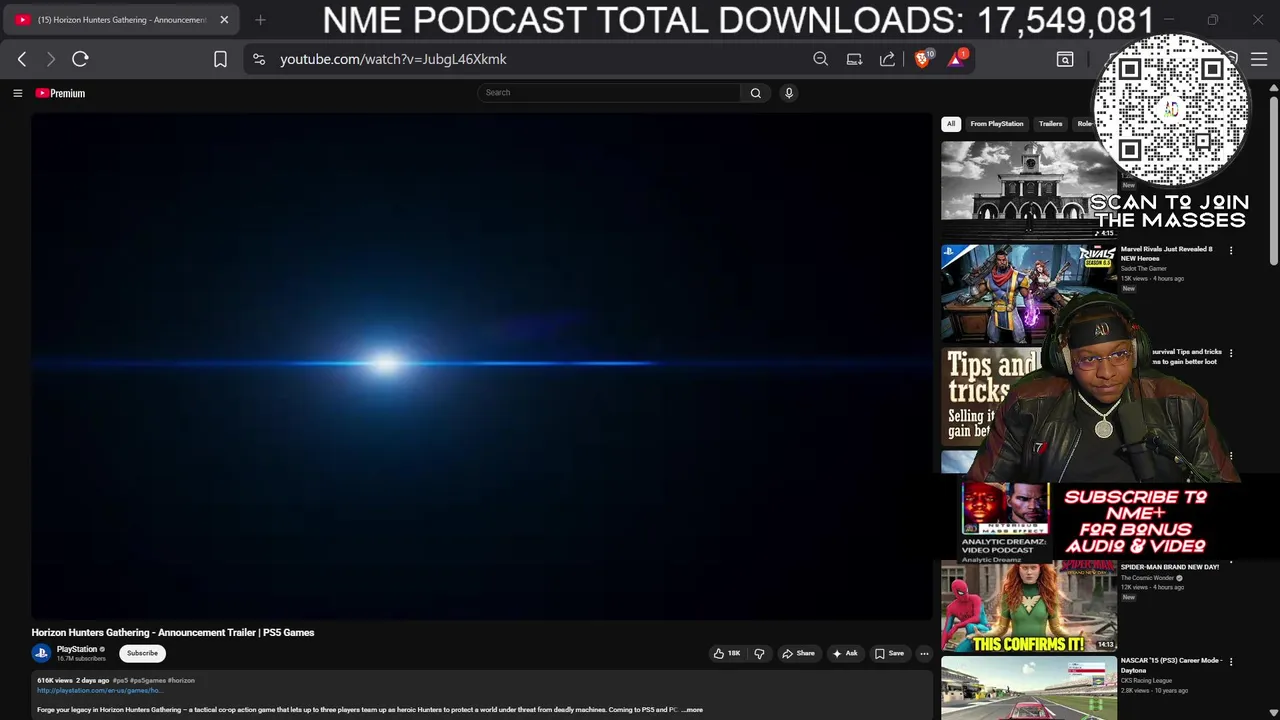Open The Cosmic Wonder channel name
This screenshot has height=720, width=1280.
(x=1147, y=578)
